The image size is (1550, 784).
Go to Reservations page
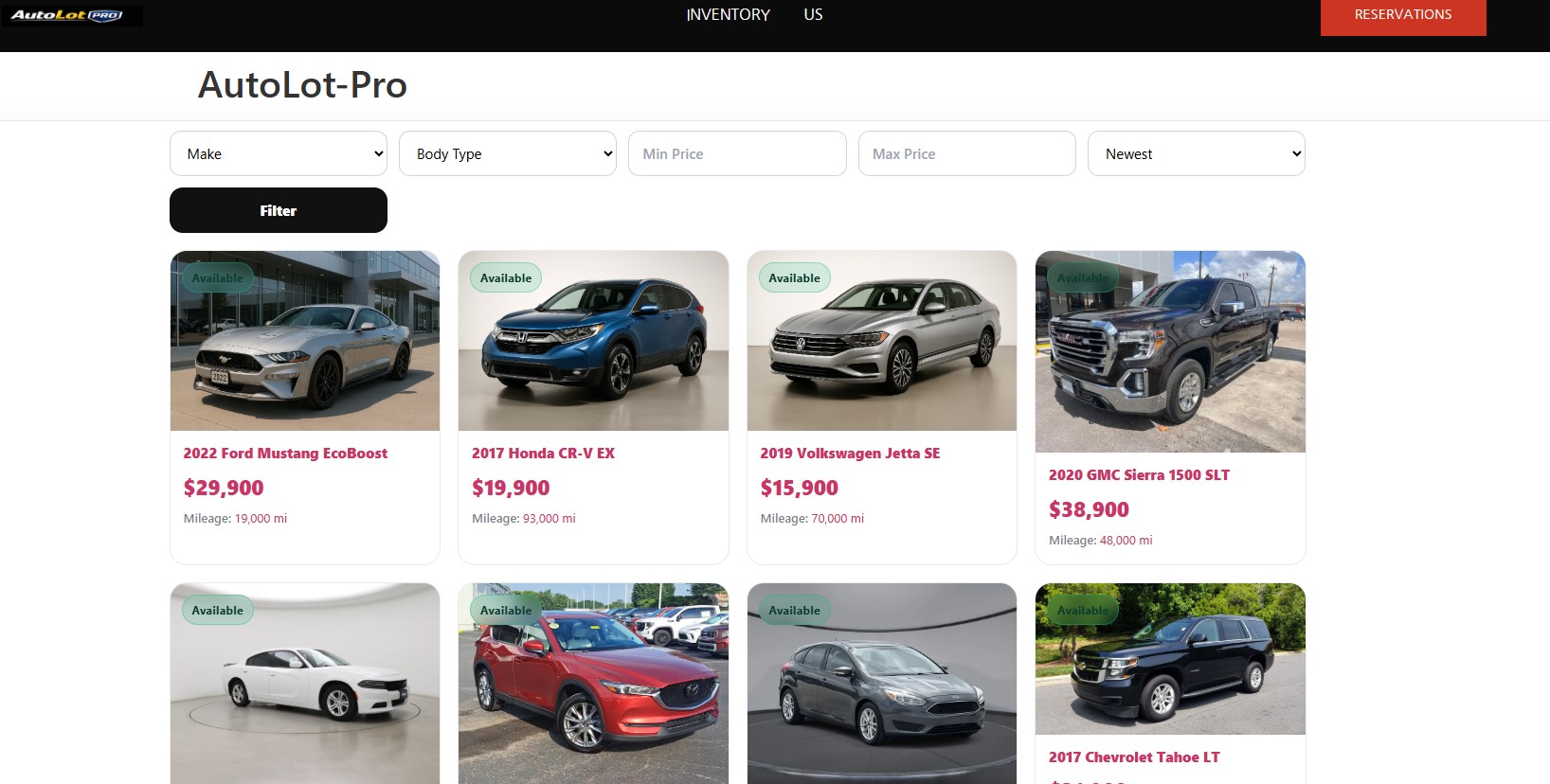coord(1403,16)
